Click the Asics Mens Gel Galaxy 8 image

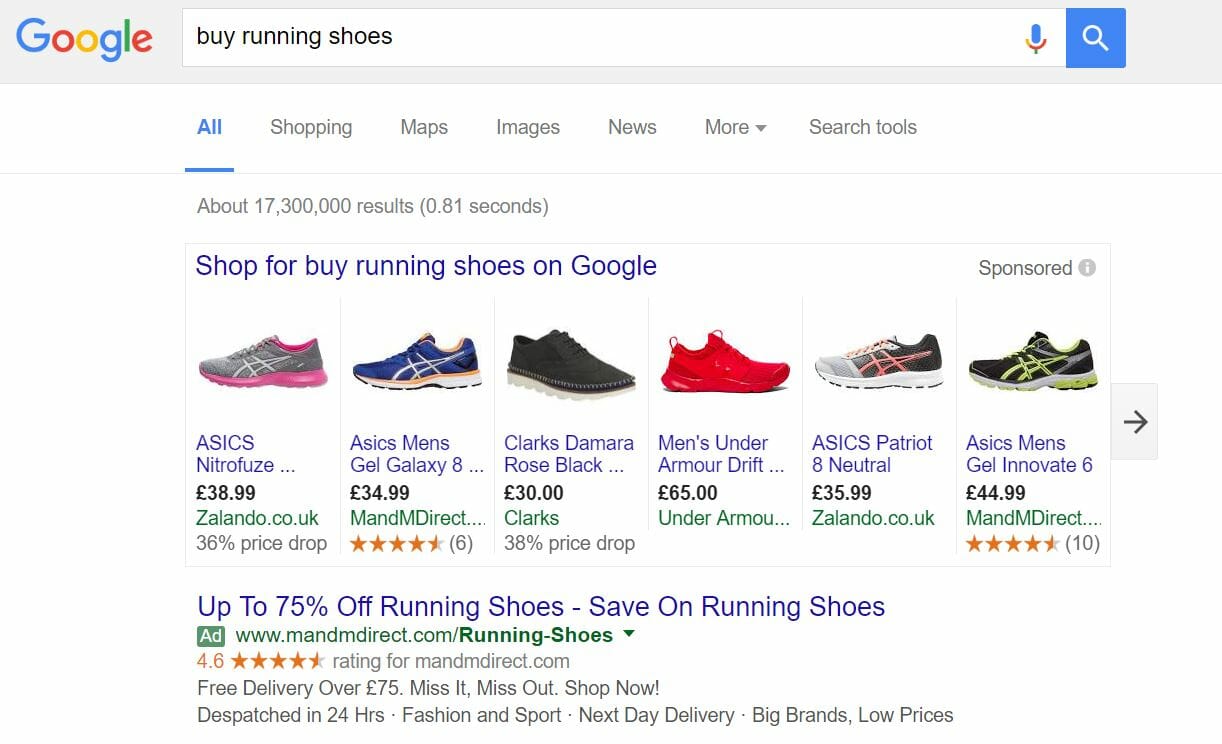pyautogui.click(x=417, y=361)
